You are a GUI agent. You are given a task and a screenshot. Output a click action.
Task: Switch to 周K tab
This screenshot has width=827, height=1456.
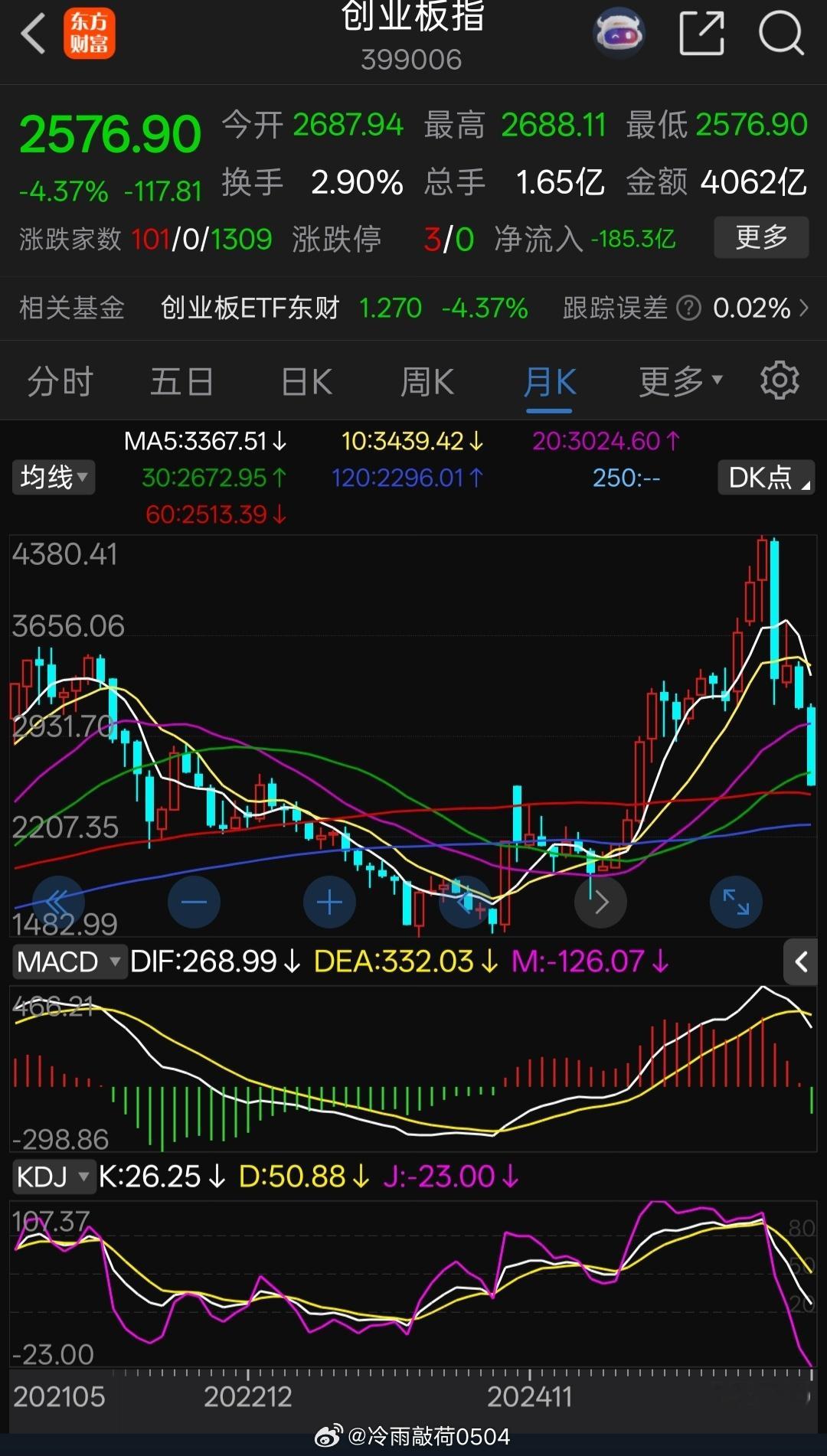427,381
